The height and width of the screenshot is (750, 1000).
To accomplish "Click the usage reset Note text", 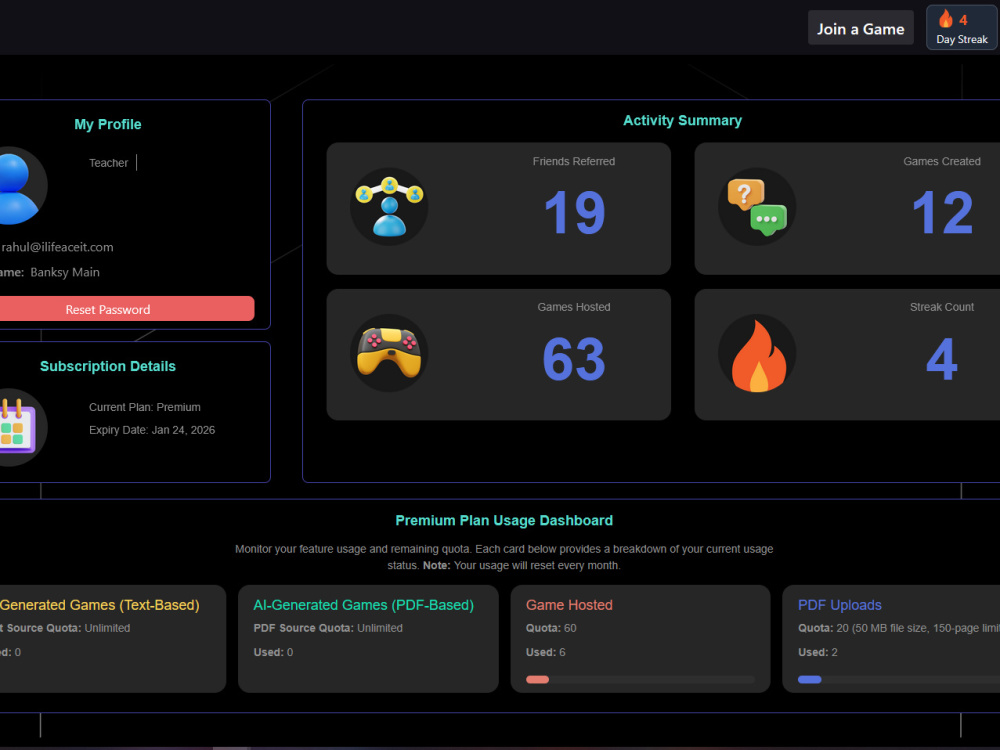I will [521, 565].
